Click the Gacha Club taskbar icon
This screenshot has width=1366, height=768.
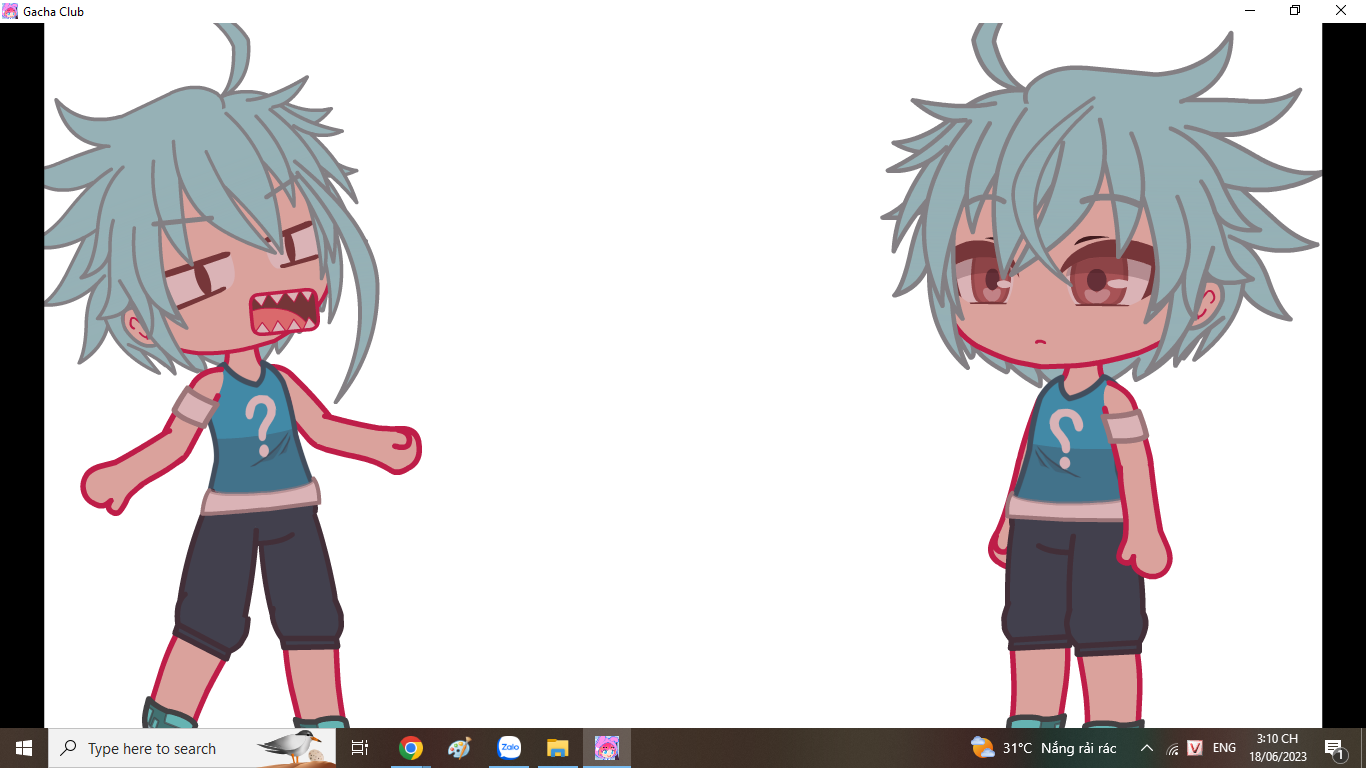pos(607,748)
